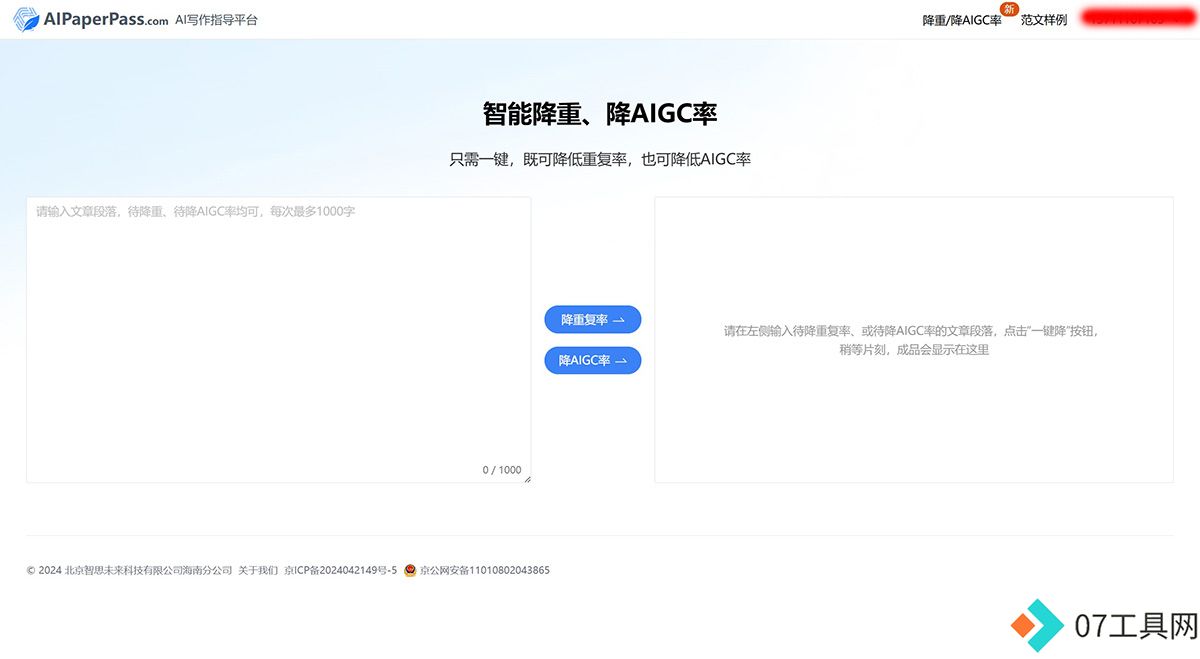The height and width of the screenshot is (659, 1200).
Task: Open the 京ICP备2024042149号-5 link
Action: pyautogui.click(x=341, y=570)
